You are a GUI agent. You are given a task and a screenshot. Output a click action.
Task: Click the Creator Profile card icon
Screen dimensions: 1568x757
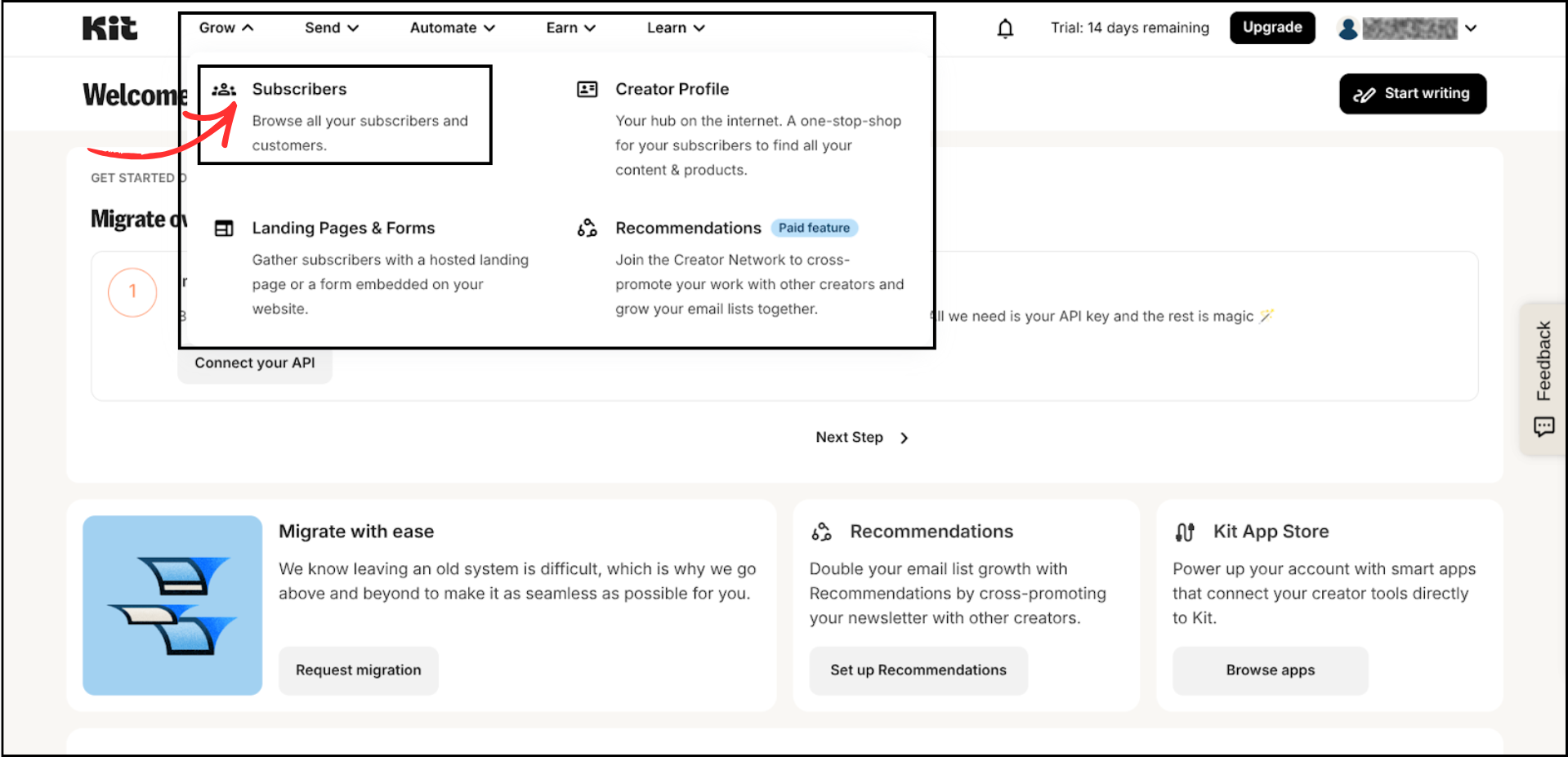tap(587, 90)
